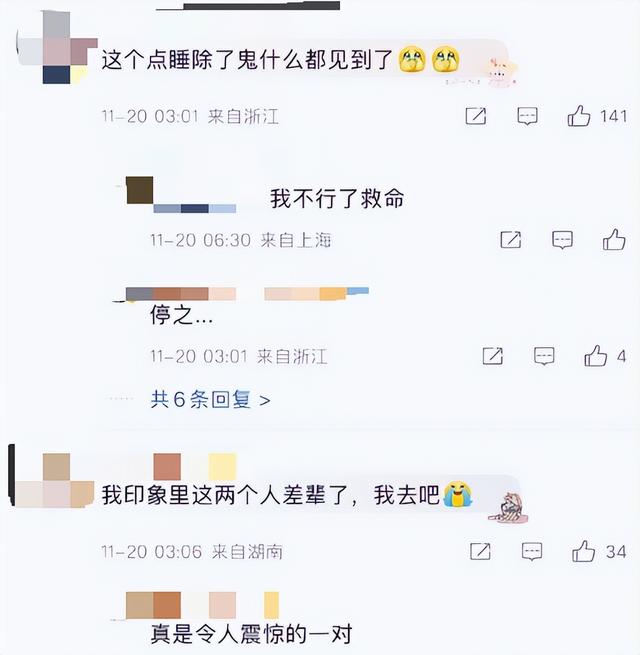Tap the reply text '真是令人震惊的一对'

(x=251, y=634)
